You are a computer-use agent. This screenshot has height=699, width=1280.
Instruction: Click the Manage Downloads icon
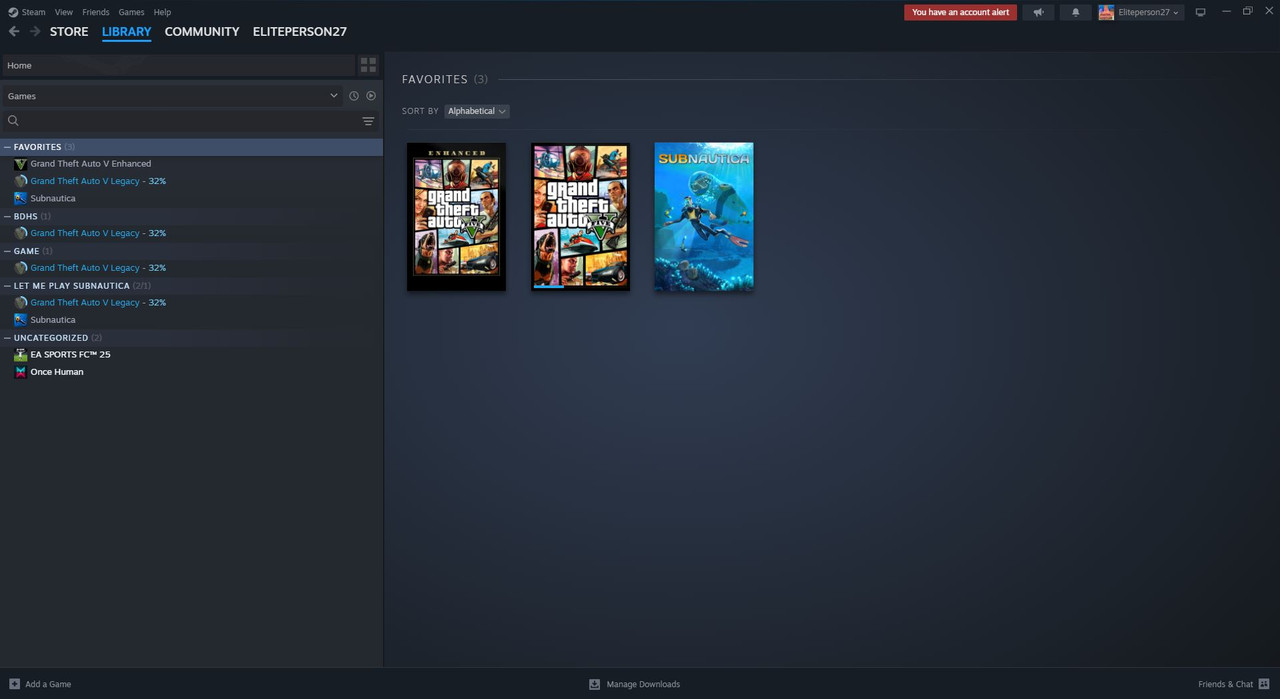(594, 684)
